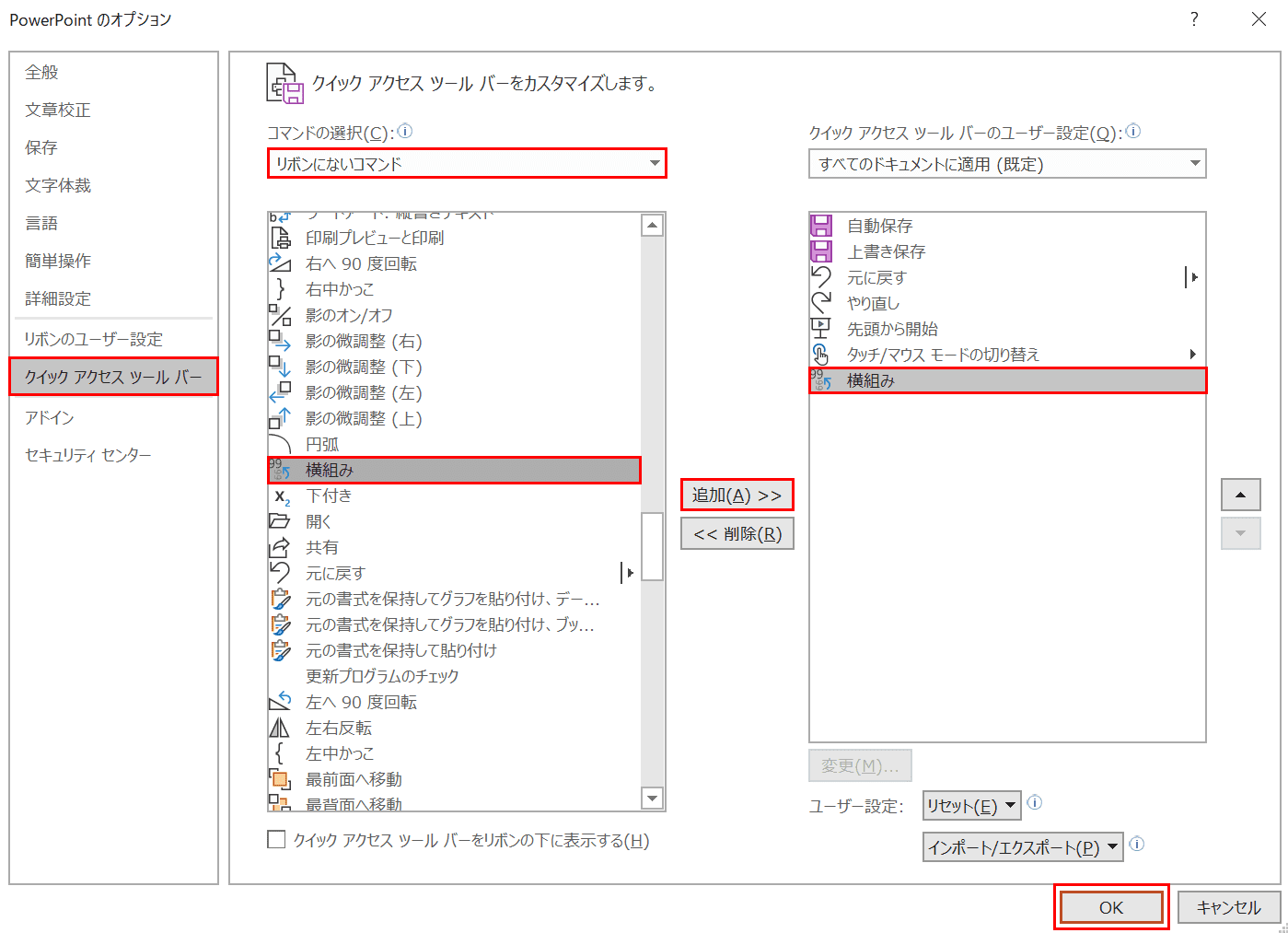Viewport: 1288px width, 933px height.
Task: Click the left brace icon beside 左中かっこ
Action: coord(280,753)
